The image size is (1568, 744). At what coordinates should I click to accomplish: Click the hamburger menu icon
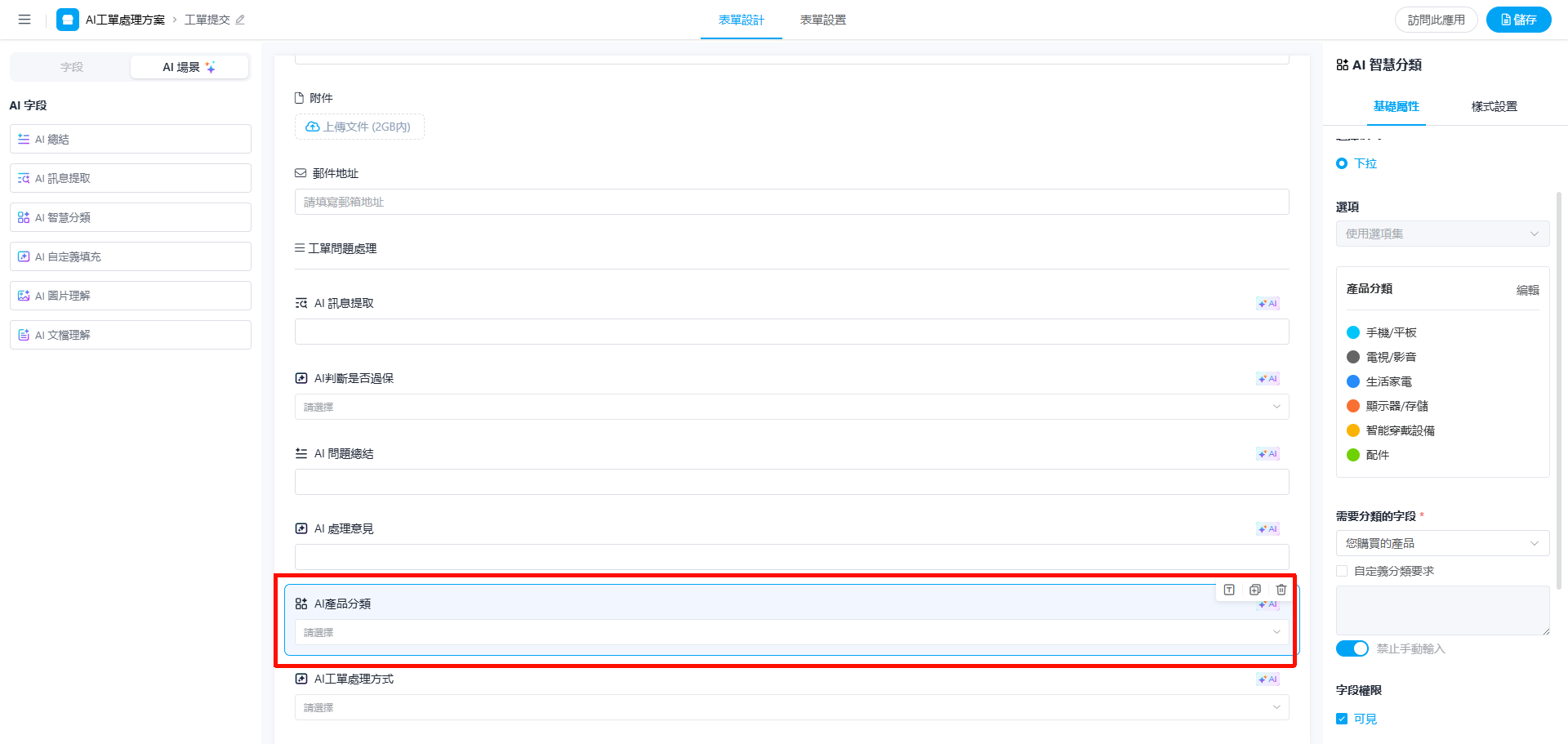tap(24, 20)
